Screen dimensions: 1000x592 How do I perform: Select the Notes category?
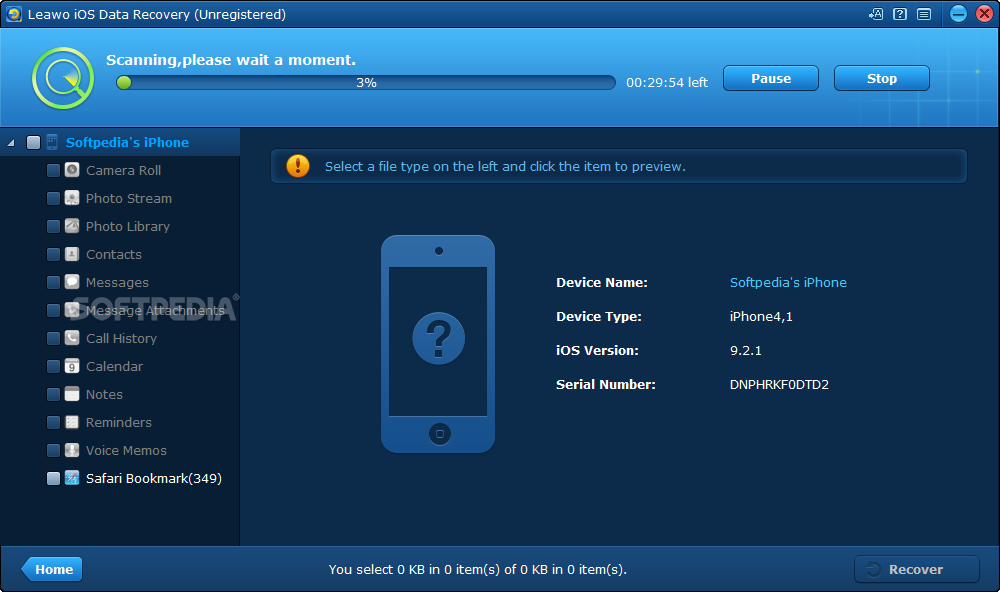point(104,394)
